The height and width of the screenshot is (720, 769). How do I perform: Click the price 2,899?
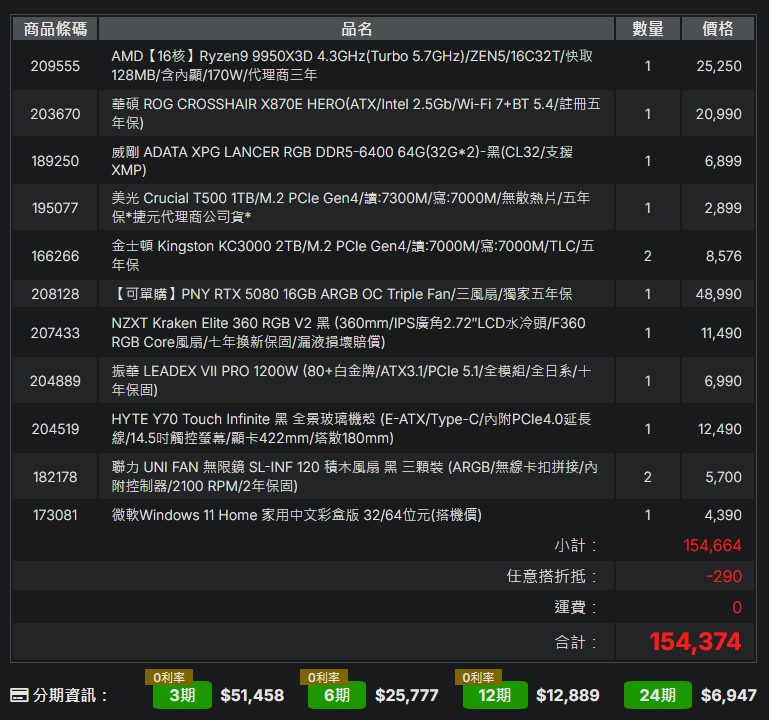[723, 208]
